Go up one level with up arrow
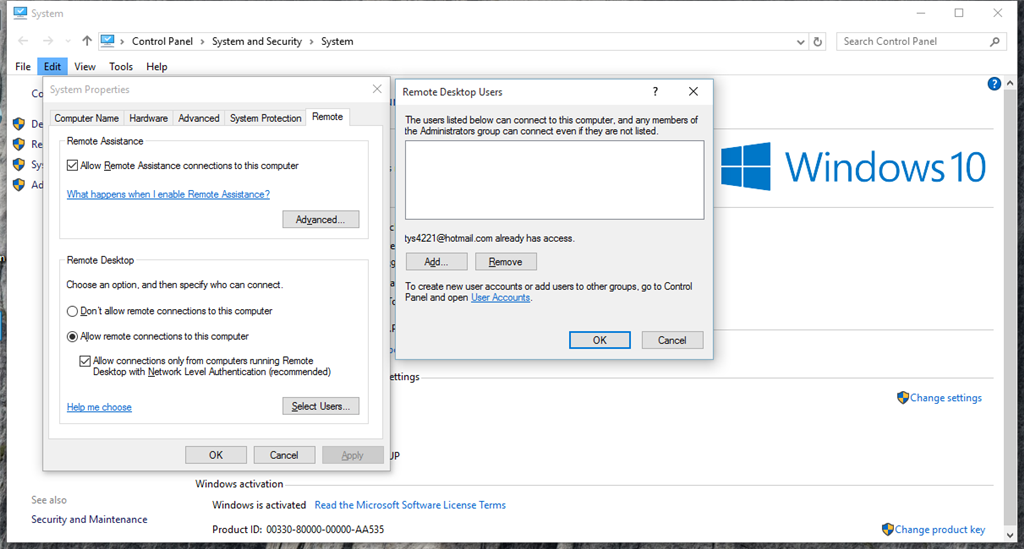The width and height of the screenshot is (1024, 549). click(87, 41)
